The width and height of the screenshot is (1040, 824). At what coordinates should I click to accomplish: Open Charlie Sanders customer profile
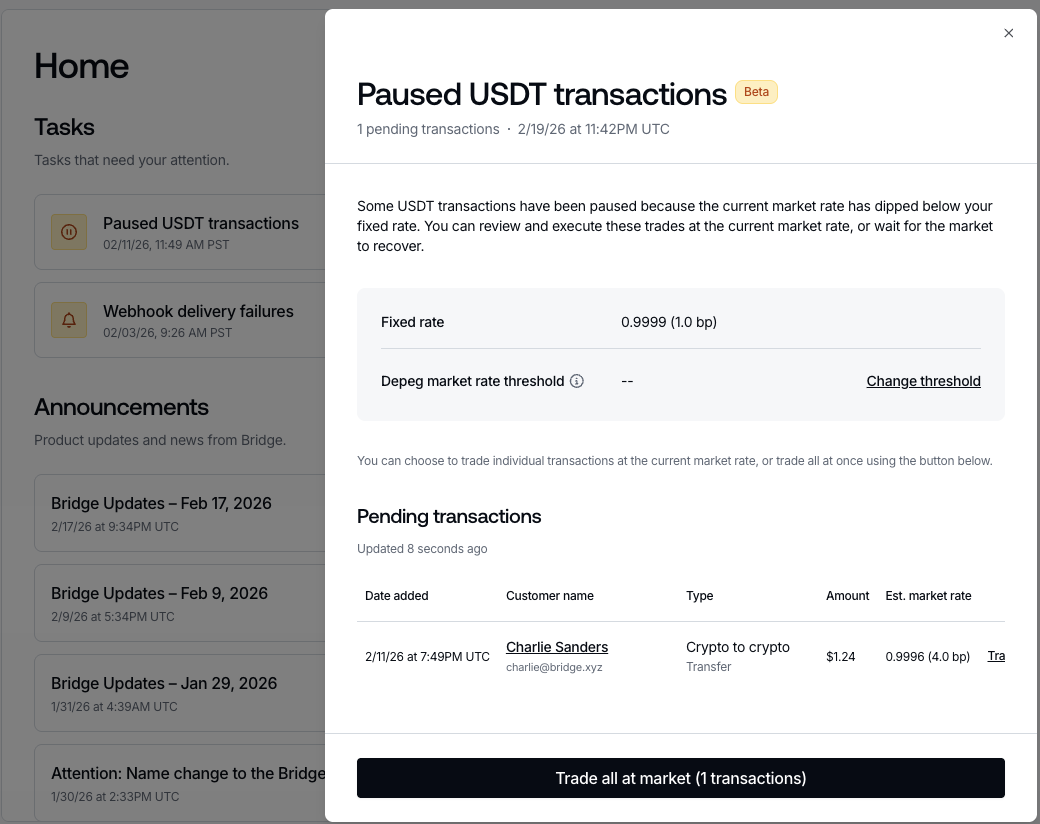pyautogui.click(x=557, y=647)
